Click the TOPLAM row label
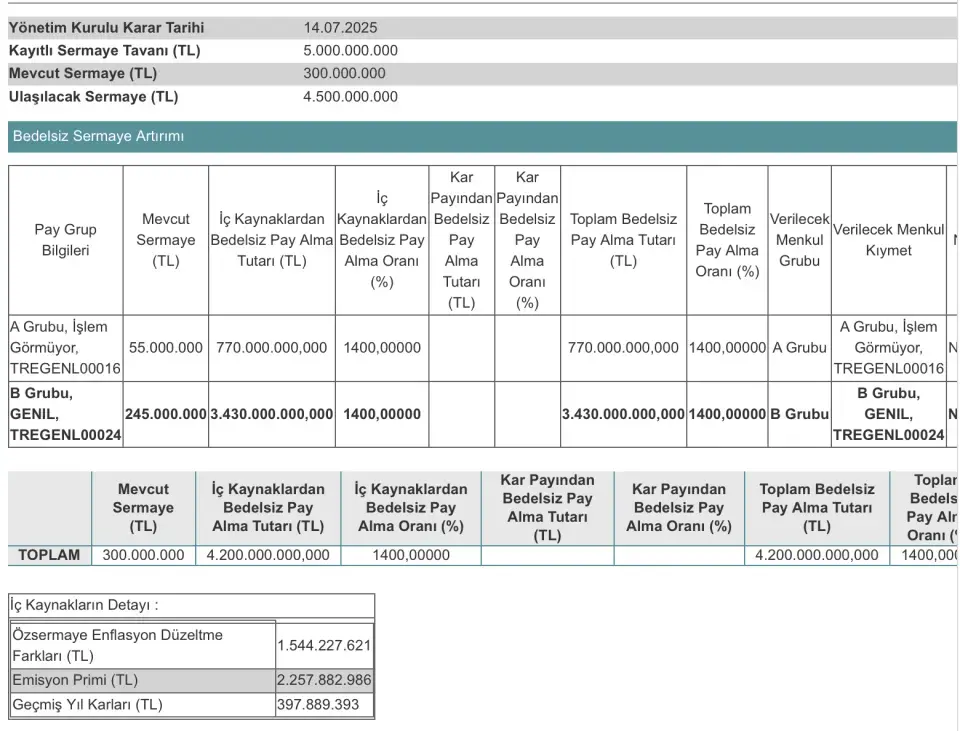 click(50, 555)
